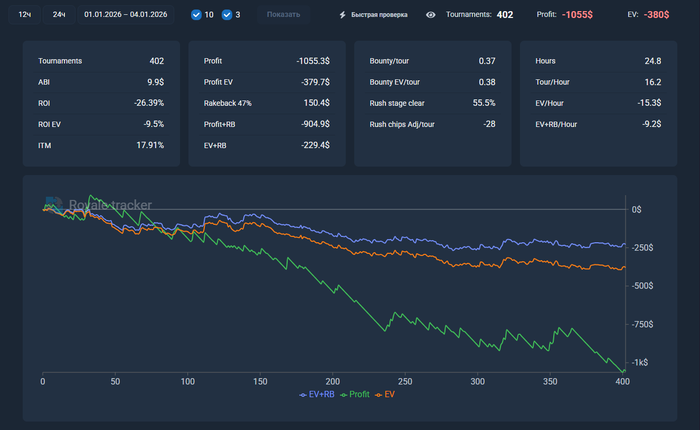This screenshot has width=700, height=430.
Task: Select the 12ч time range button
Action: pos(24,15)
